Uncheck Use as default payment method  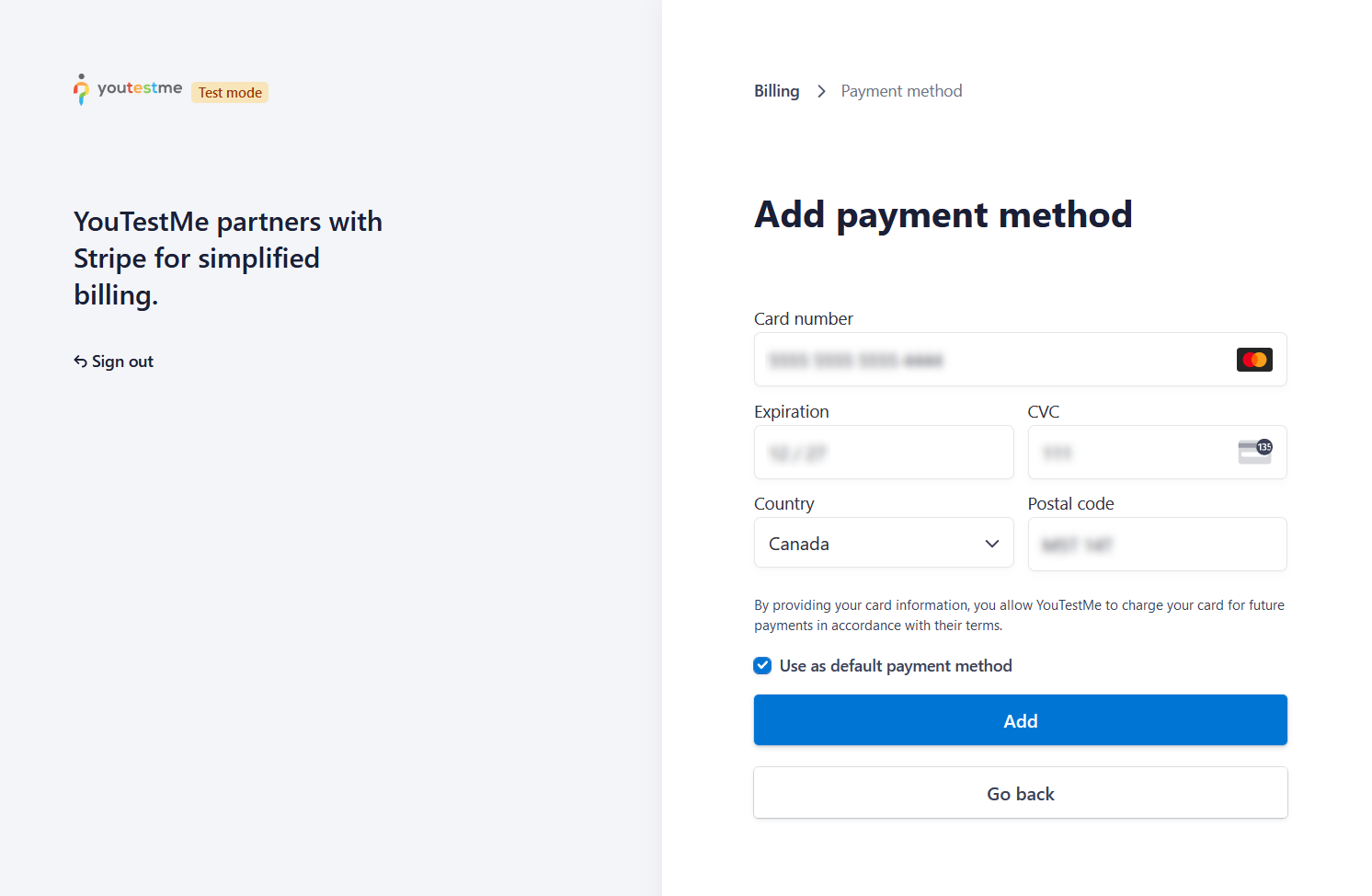(762, 665)
